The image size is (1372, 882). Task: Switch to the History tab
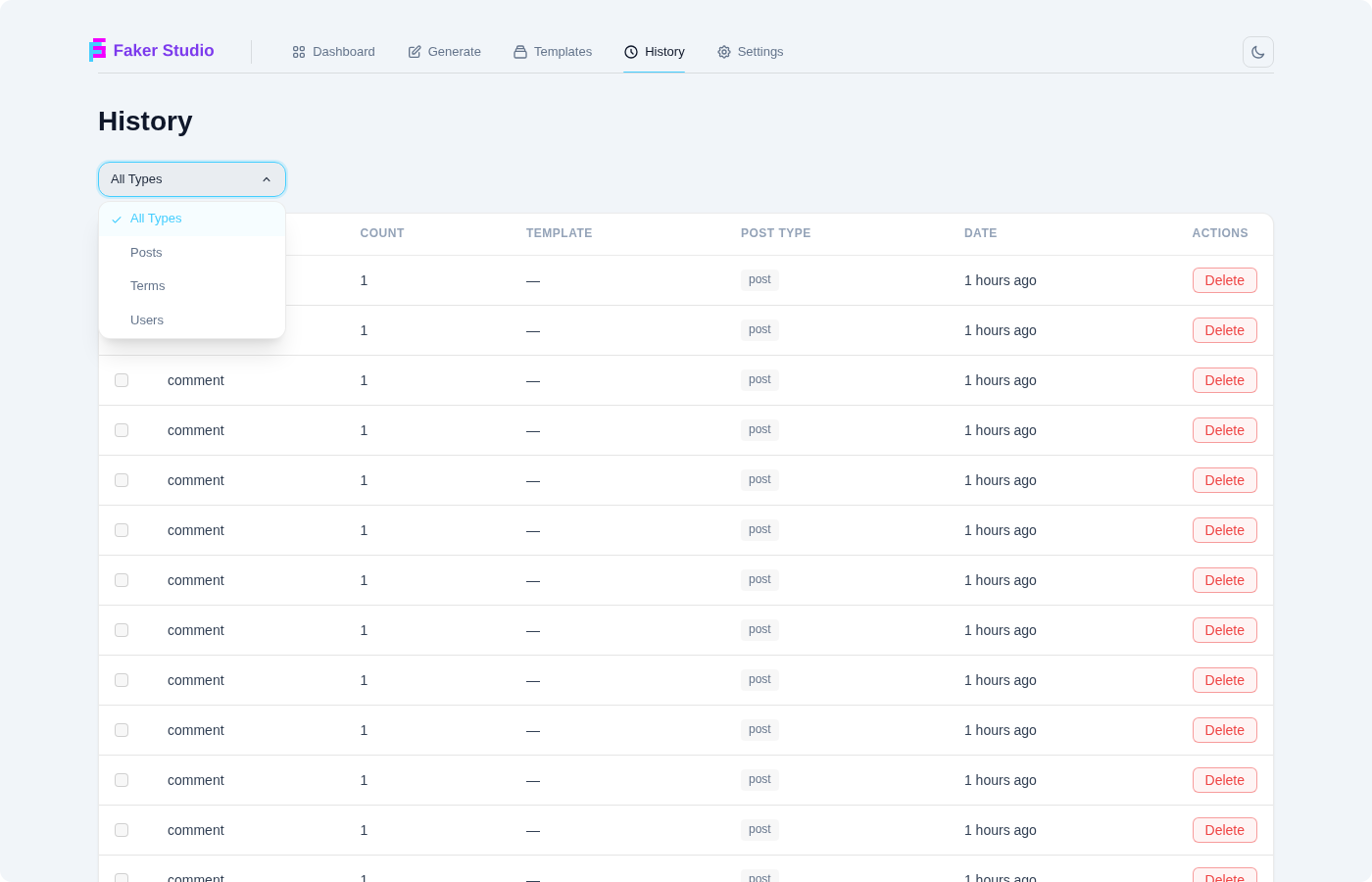point(655,52)
